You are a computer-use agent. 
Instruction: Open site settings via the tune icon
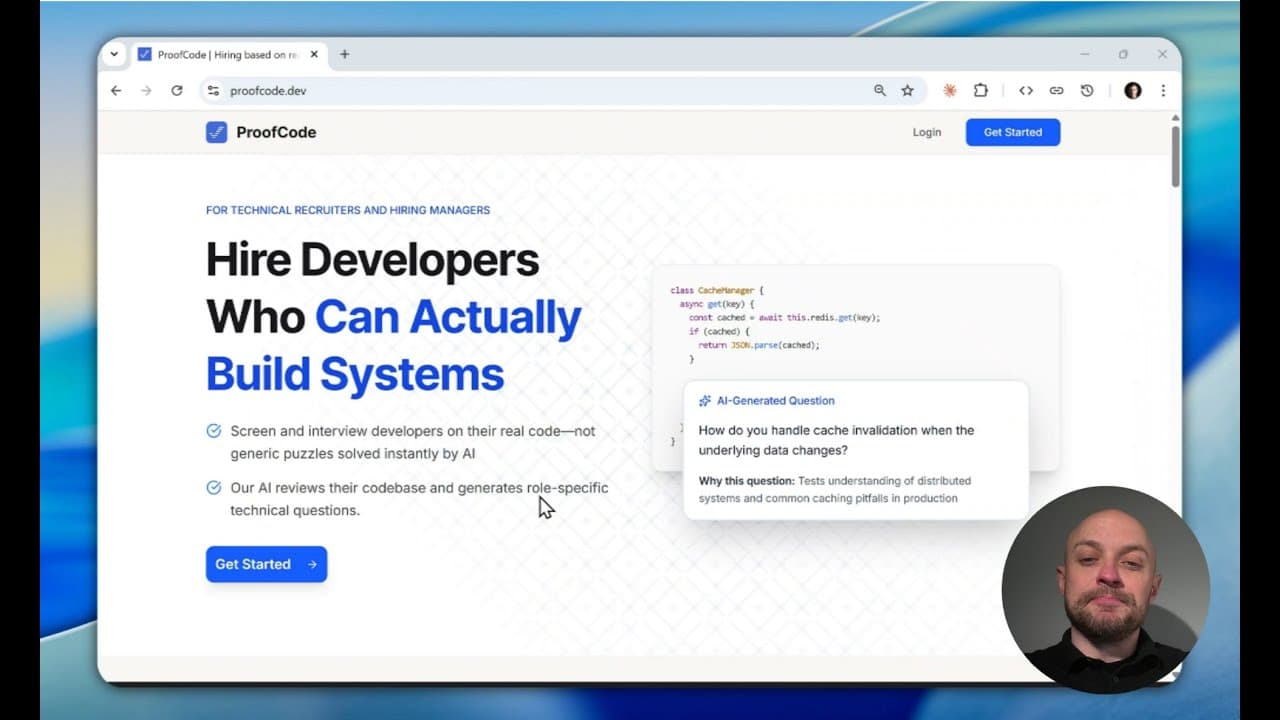point(213,90)
